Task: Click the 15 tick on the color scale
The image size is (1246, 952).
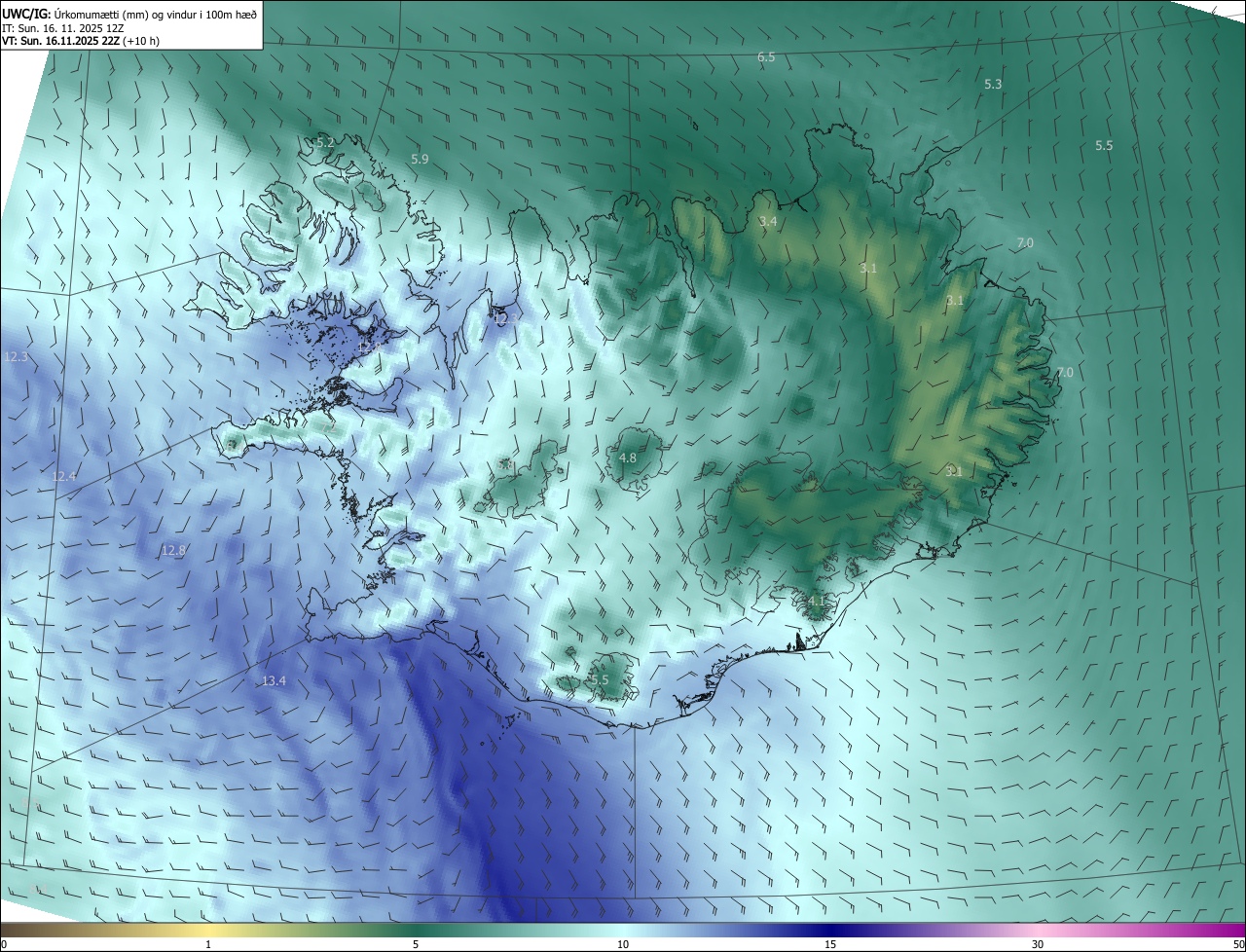Action: [x=830, y=944]
